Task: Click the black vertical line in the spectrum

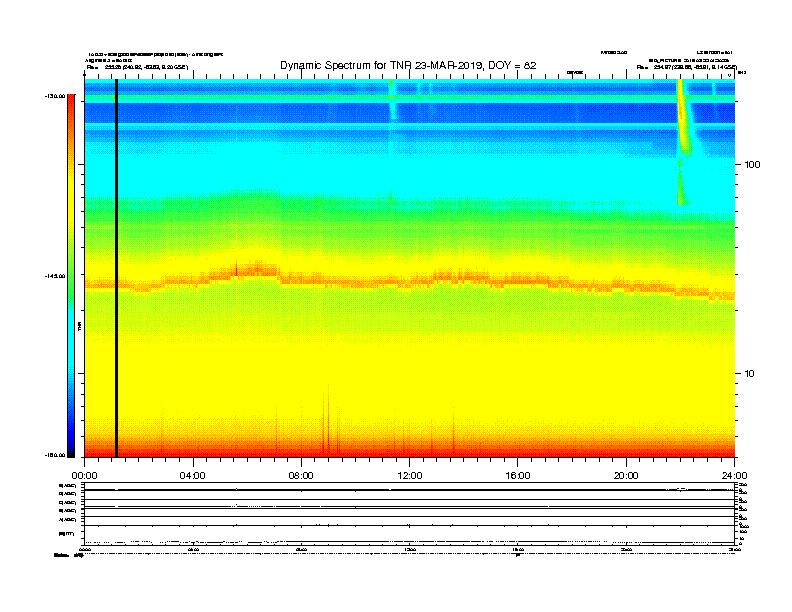Action: 116,268
